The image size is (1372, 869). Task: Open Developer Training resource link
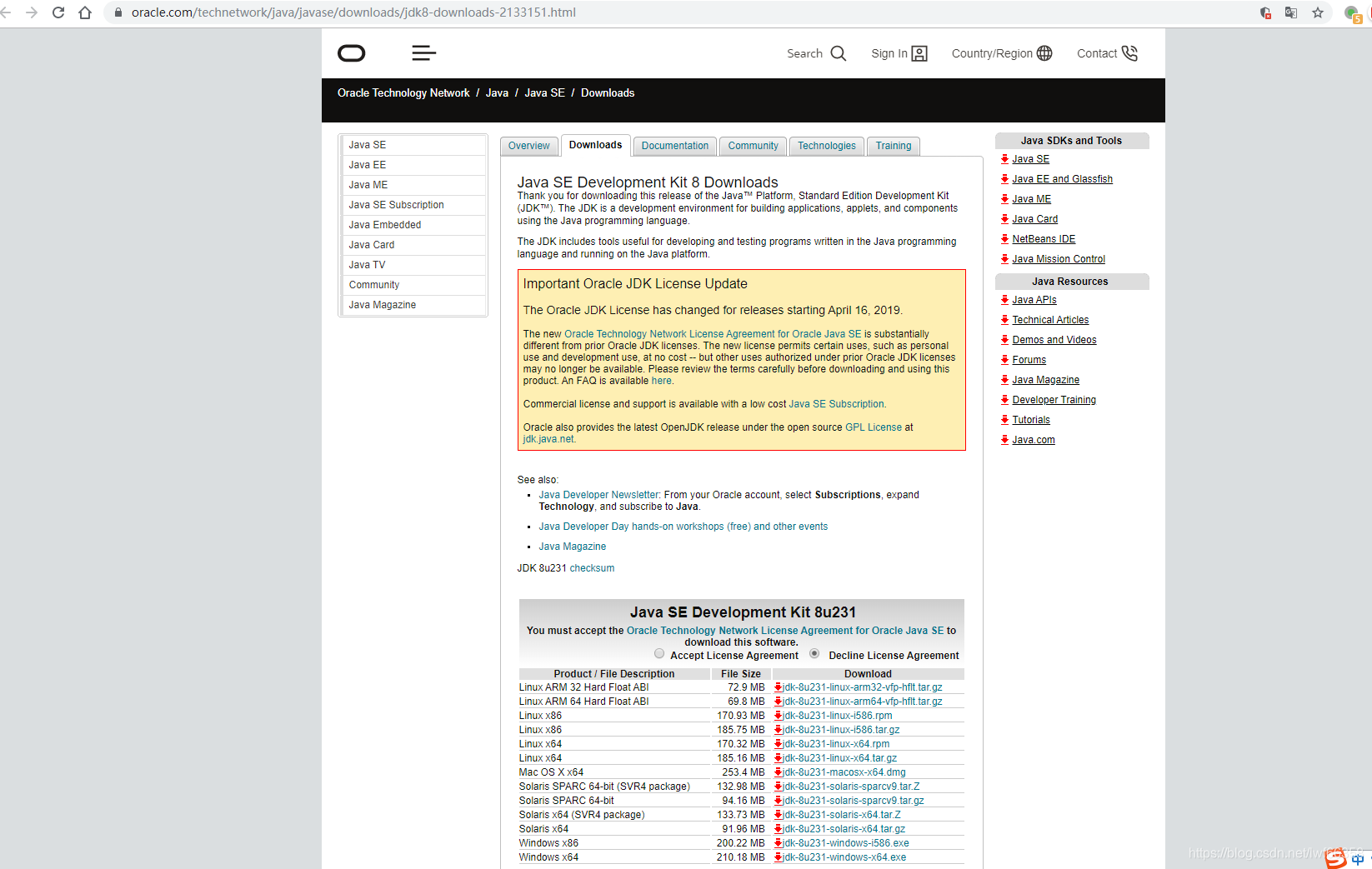1054,400
